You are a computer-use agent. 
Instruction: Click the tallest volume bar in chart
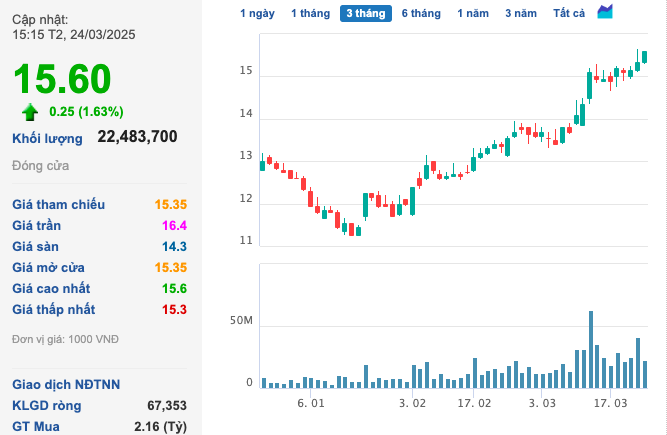click(x=591, y=350)
